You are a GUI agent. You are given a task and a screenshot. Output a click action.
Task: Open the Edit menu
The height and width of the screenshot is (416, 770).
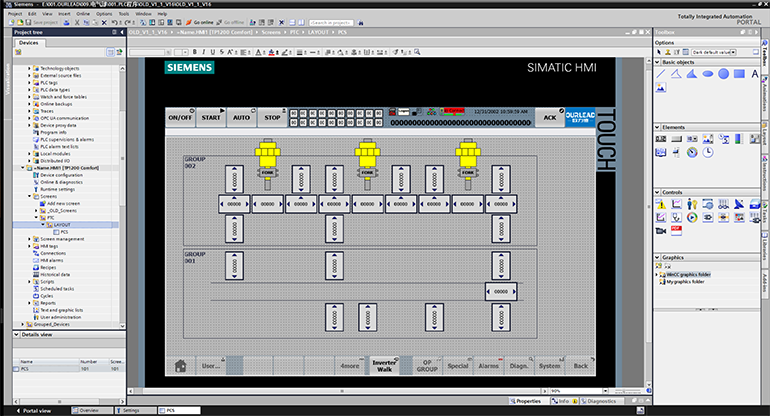click(32, 14)
